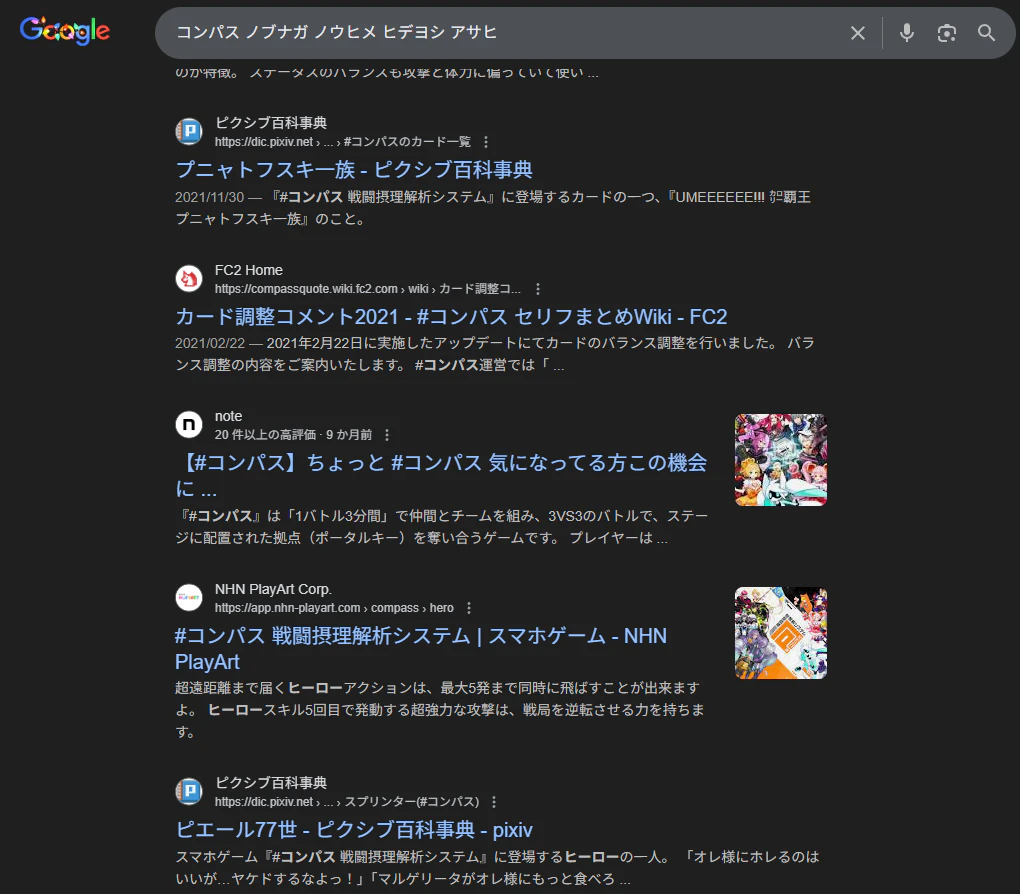This screenshot has height=894, width=1020.
Task: Click the note site favicon
Action: click(x=189, y=425)
